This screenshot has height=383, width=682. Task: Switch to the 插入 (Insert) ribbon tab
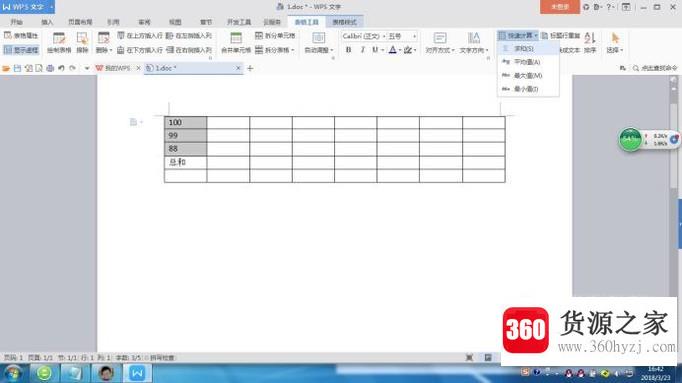[x=47, y=22]
